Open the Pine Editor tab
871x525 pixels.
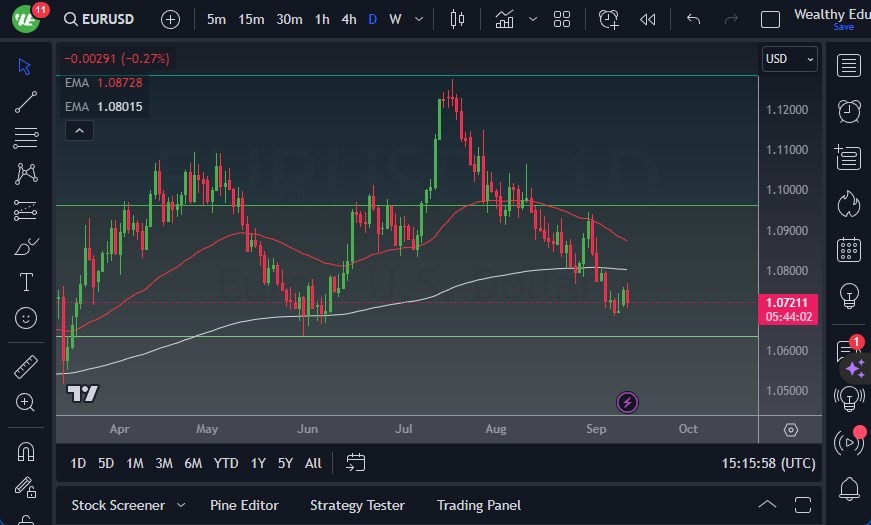click(x=244, y=505)
